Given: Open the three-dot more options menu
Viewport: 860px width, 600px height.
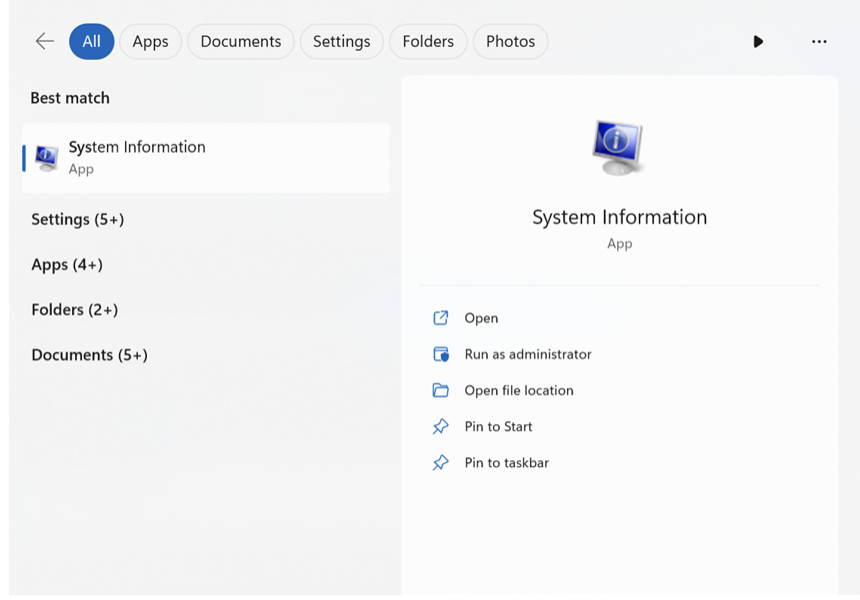Looking at the screenshot, I should (819, 42).
